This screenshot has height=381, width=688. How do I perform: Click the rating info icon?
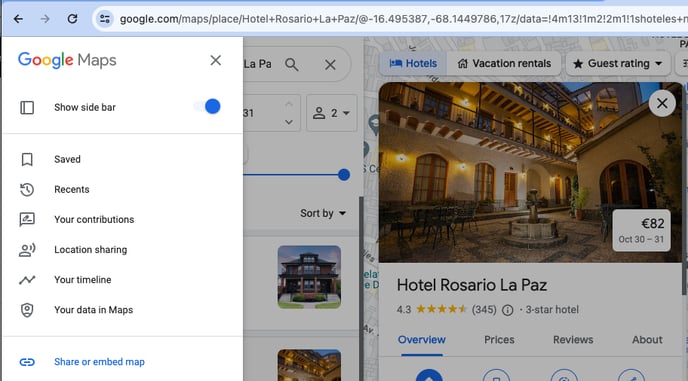507,310
